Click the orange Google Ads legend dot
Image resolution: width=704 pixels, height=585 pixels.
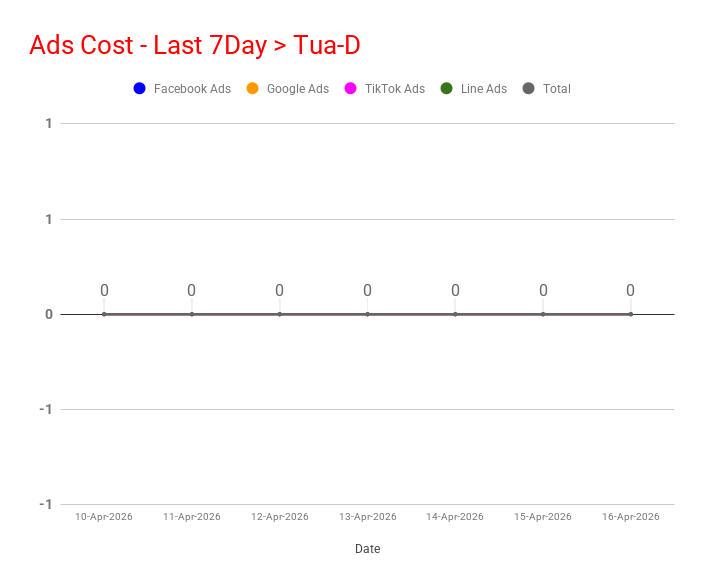point(252,89)
